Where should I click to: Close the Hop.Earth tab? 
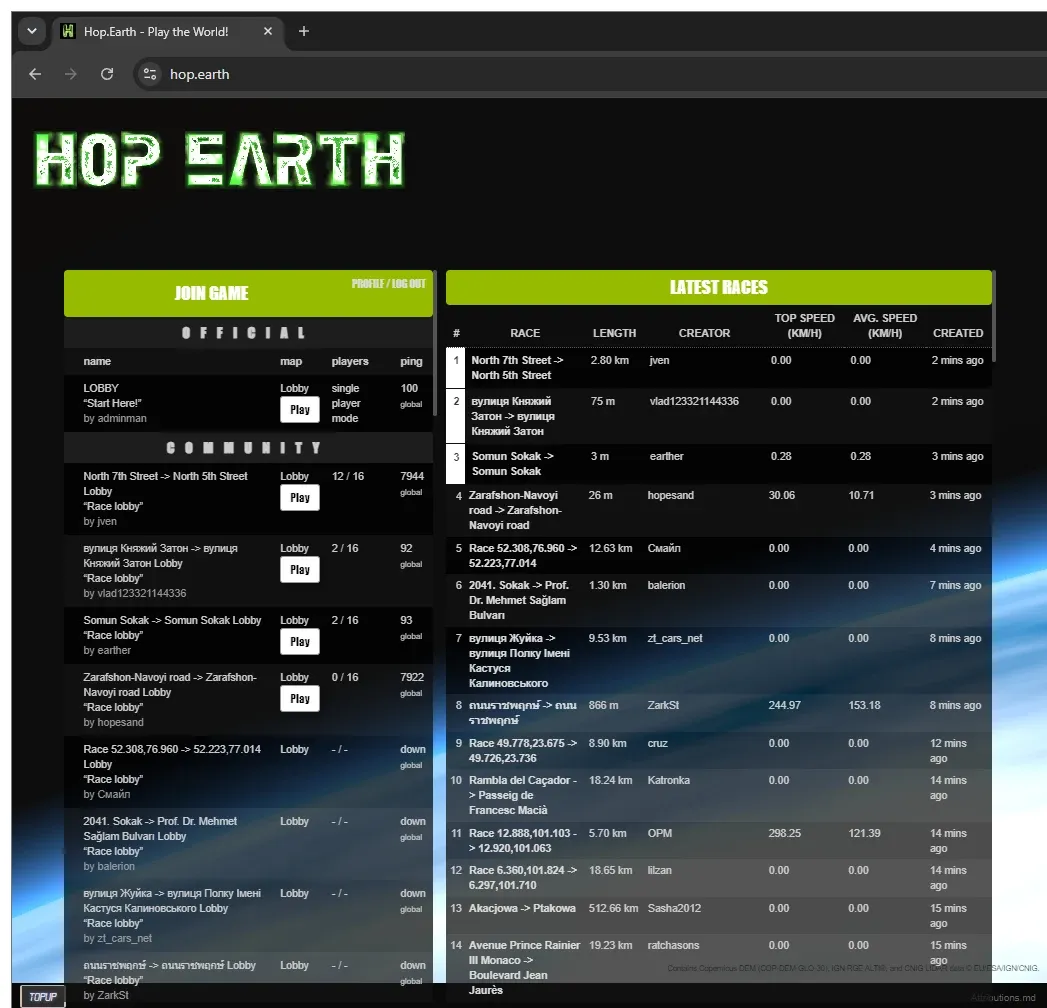(x=268, y=31)
